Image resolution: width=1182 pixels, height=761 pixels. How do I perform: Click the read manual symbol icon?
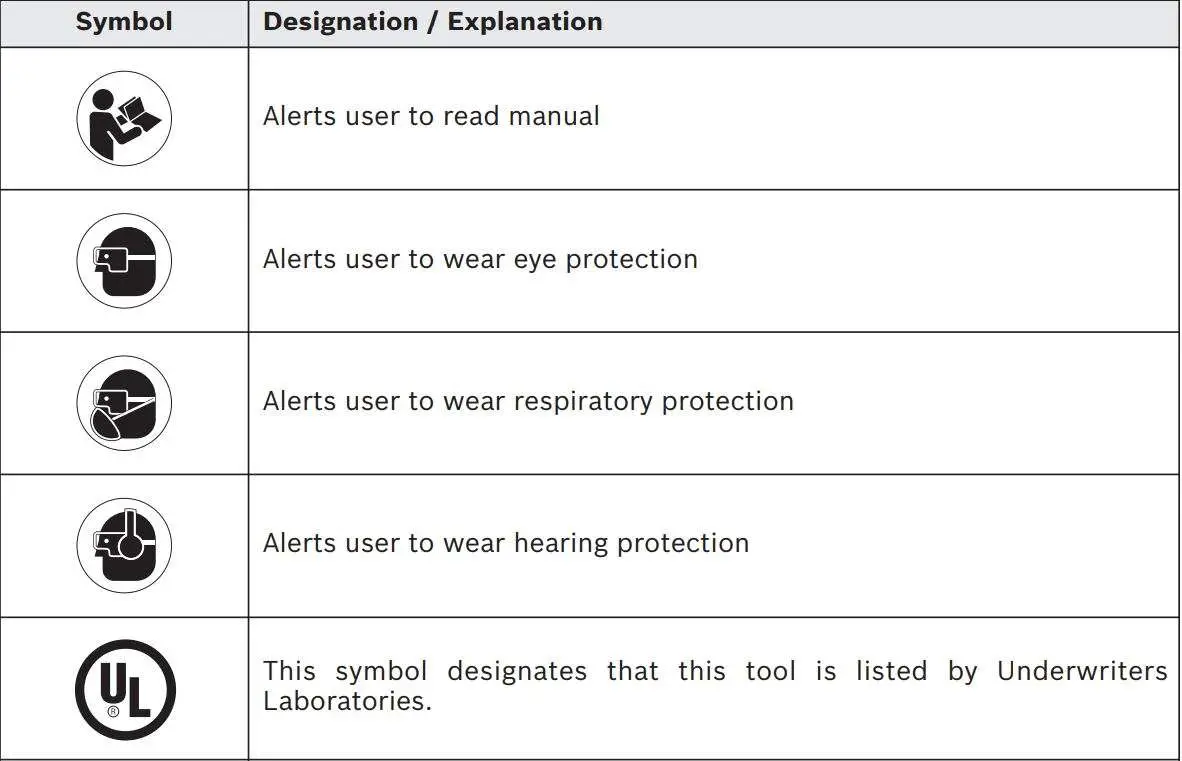tap(124, 118)
